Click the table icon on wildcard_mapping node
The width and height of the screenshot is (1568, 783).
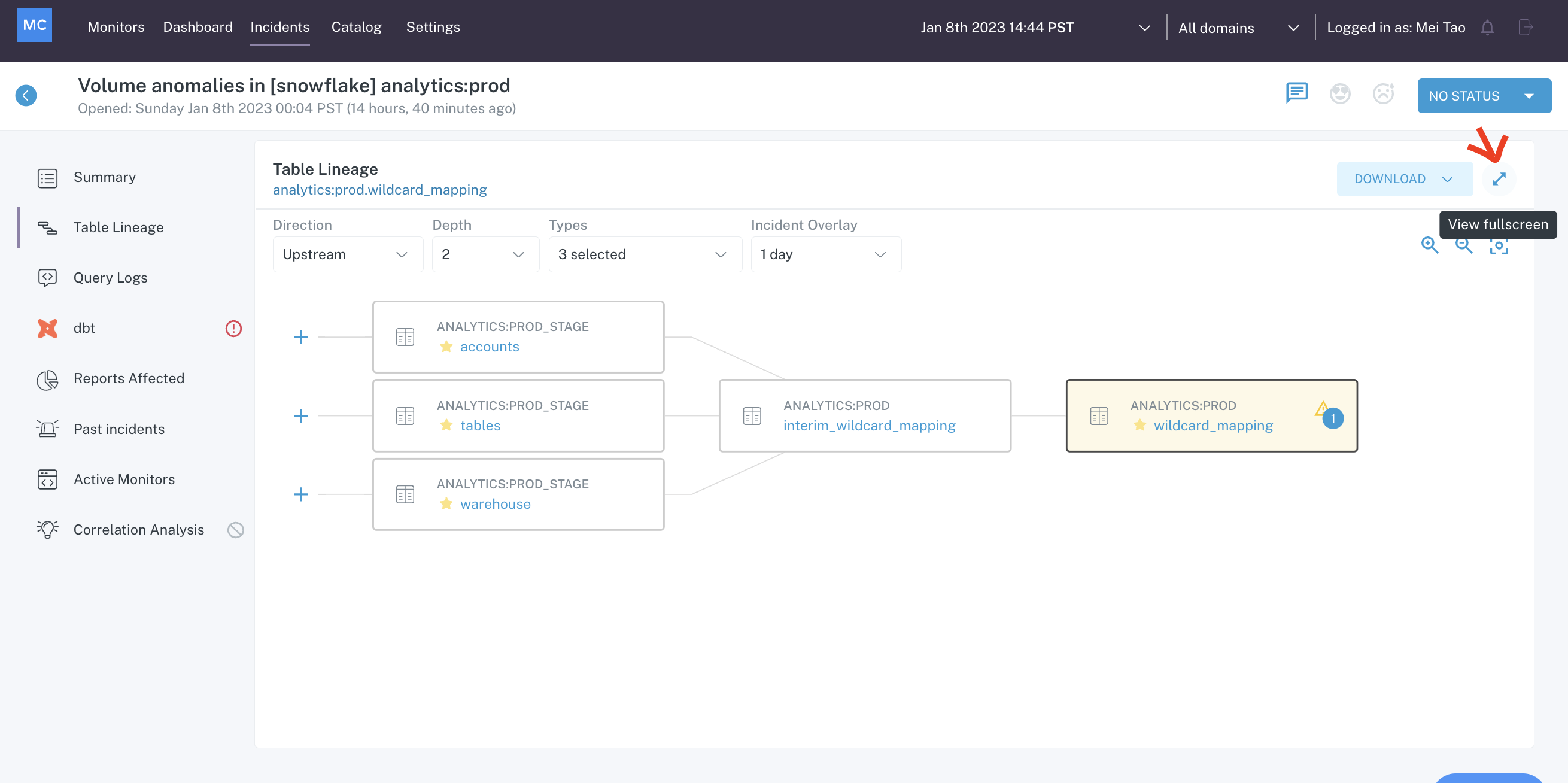[1099, 416]
